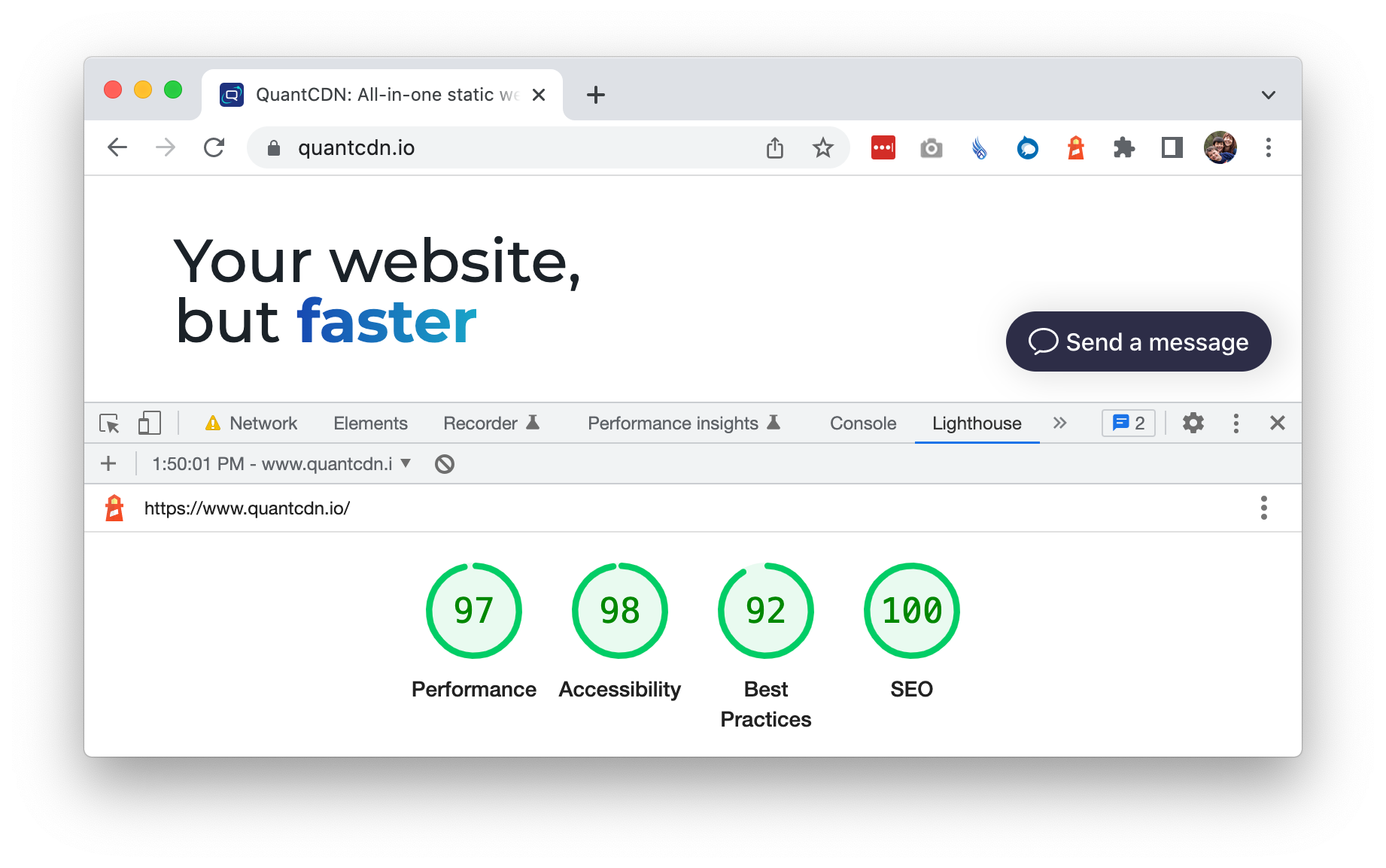Click the camera extension icon
The width and height of the screenshot is (1386, 868).
pyautogui.click(x=931, y=148)
